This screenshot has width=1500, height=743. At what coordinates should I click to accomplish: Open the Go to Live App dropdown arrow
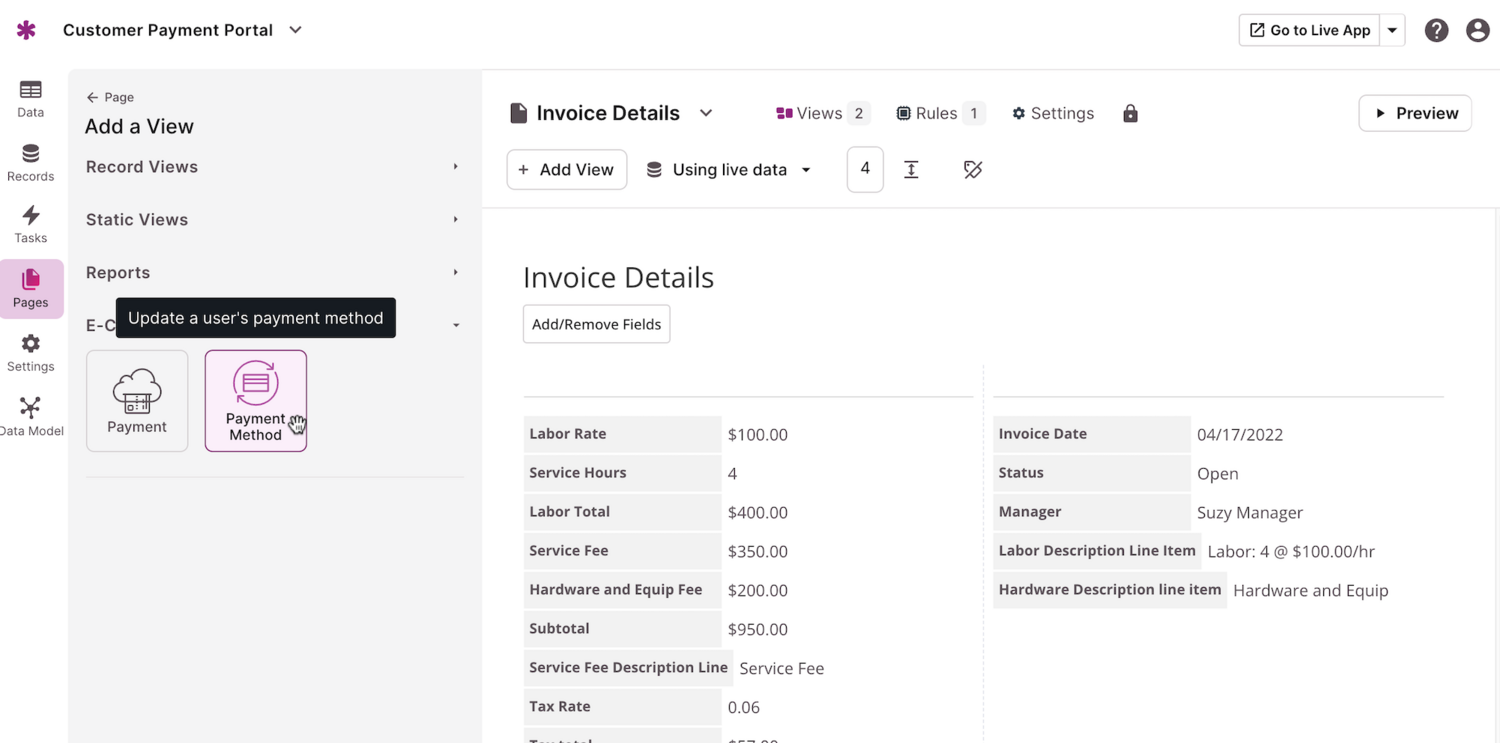coord(1392,30)
